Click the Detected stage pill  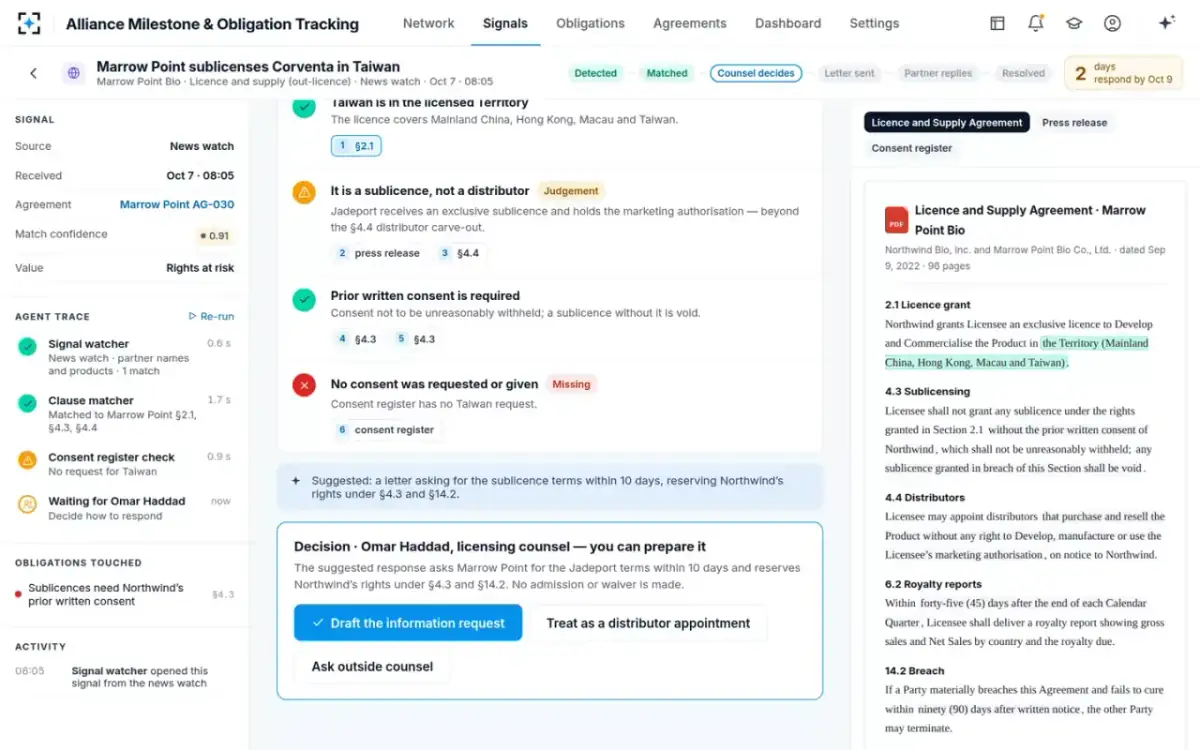click(596, 73)
